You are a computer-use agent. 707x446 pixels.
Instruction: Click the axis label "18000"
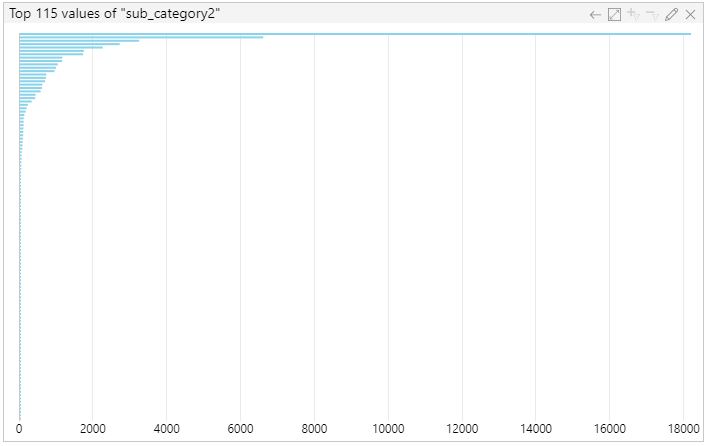coord(684,429)
